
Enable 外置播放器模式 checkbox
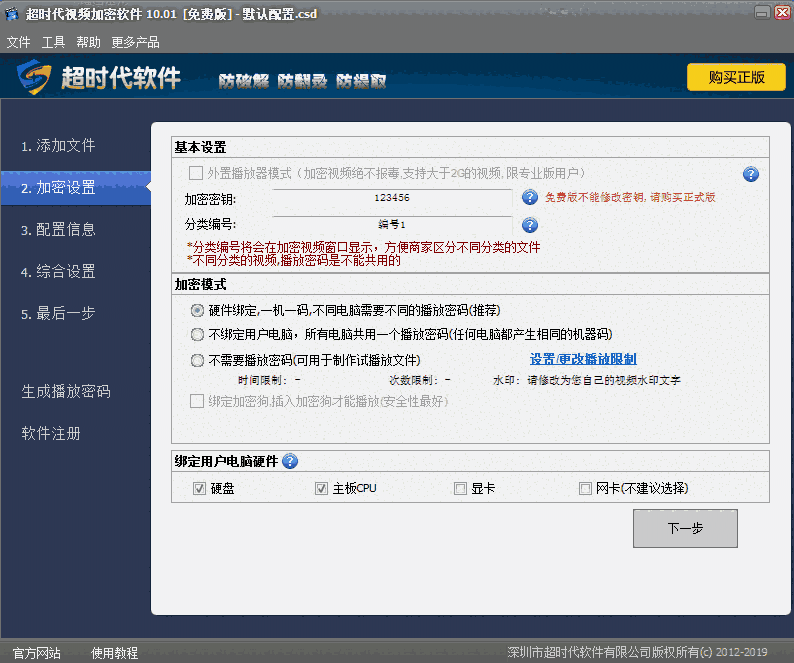pyautogui.click(x=196, y=173)
